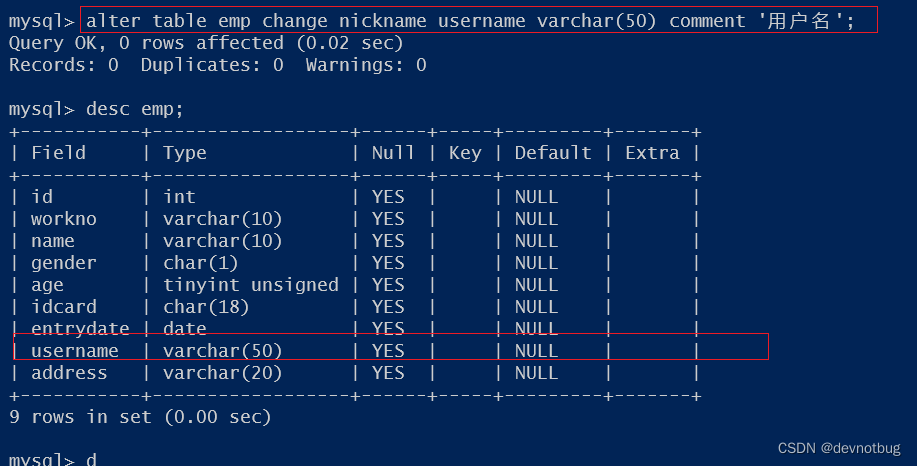Click the char(18) type value
Screen dimensions: 917x466
tap(206, 307)
